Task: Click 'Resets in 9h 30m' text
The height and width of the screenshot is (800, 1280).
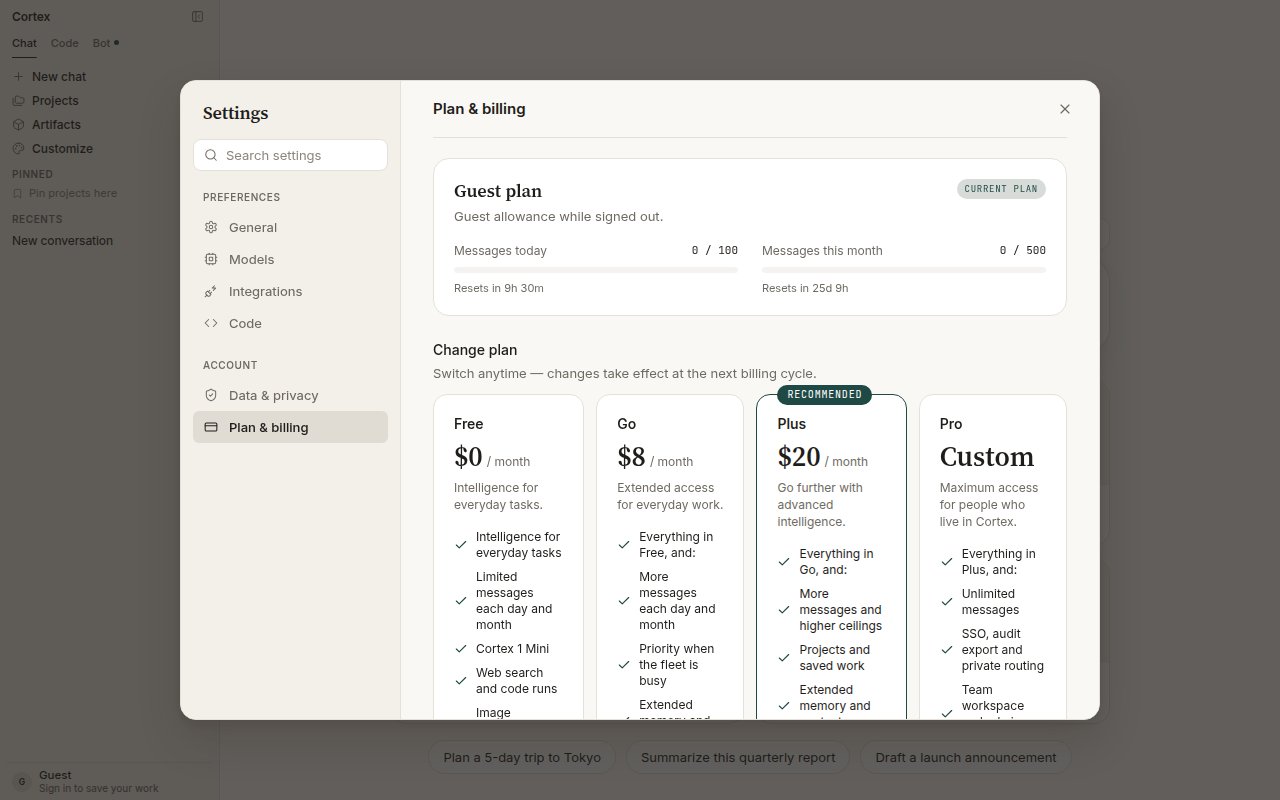Action: pyautogui.click(x=499, y=288)
